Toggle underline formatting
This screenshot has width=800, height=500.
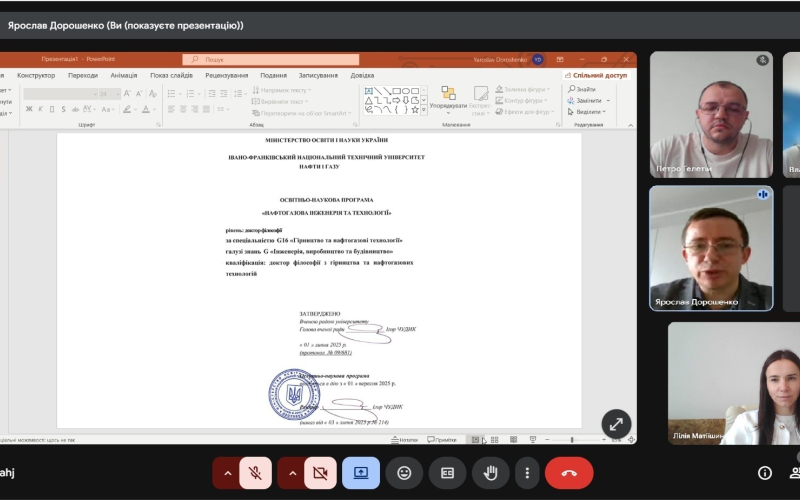52,109
